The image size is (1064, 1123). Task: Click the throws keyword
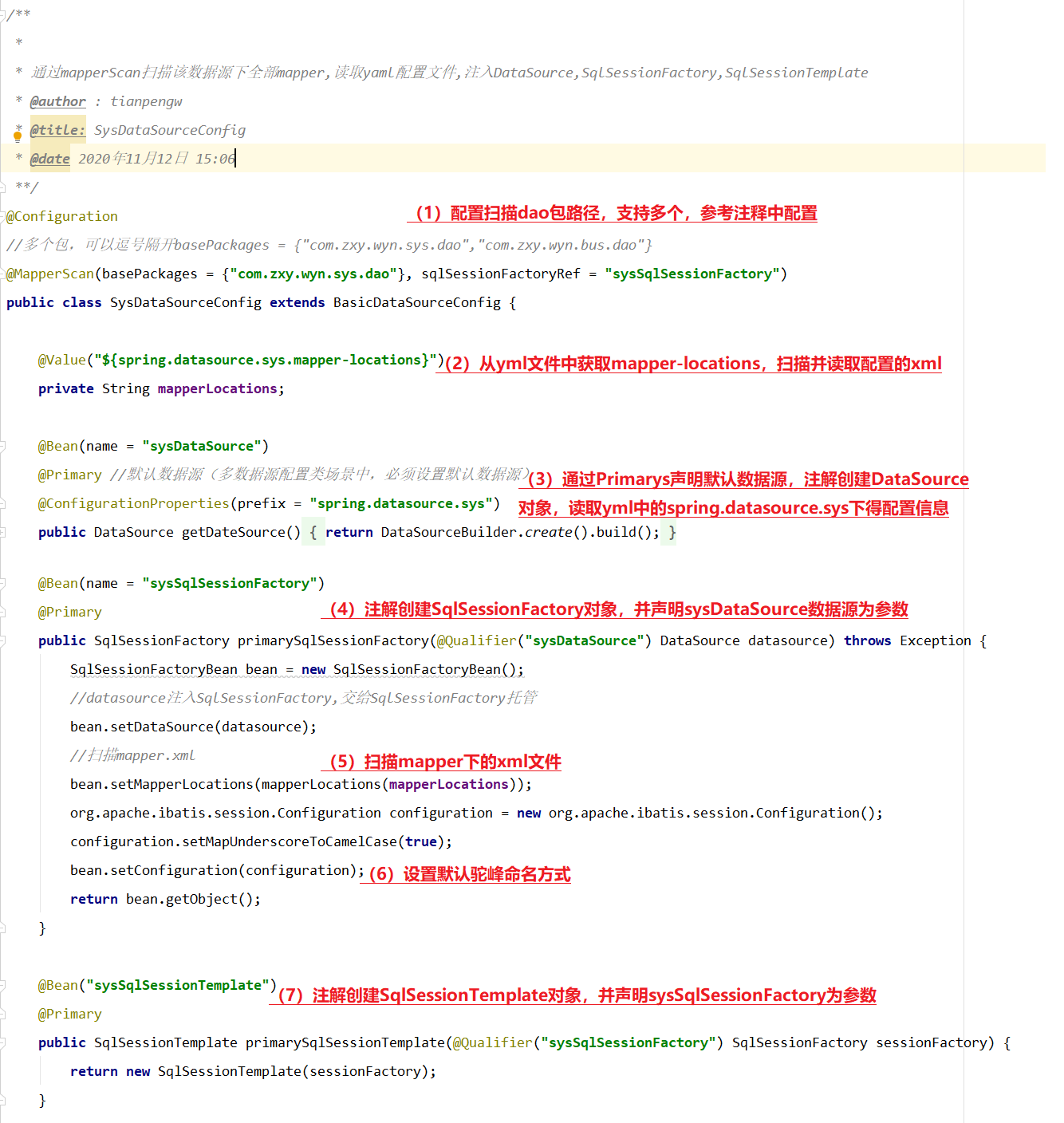868,640
